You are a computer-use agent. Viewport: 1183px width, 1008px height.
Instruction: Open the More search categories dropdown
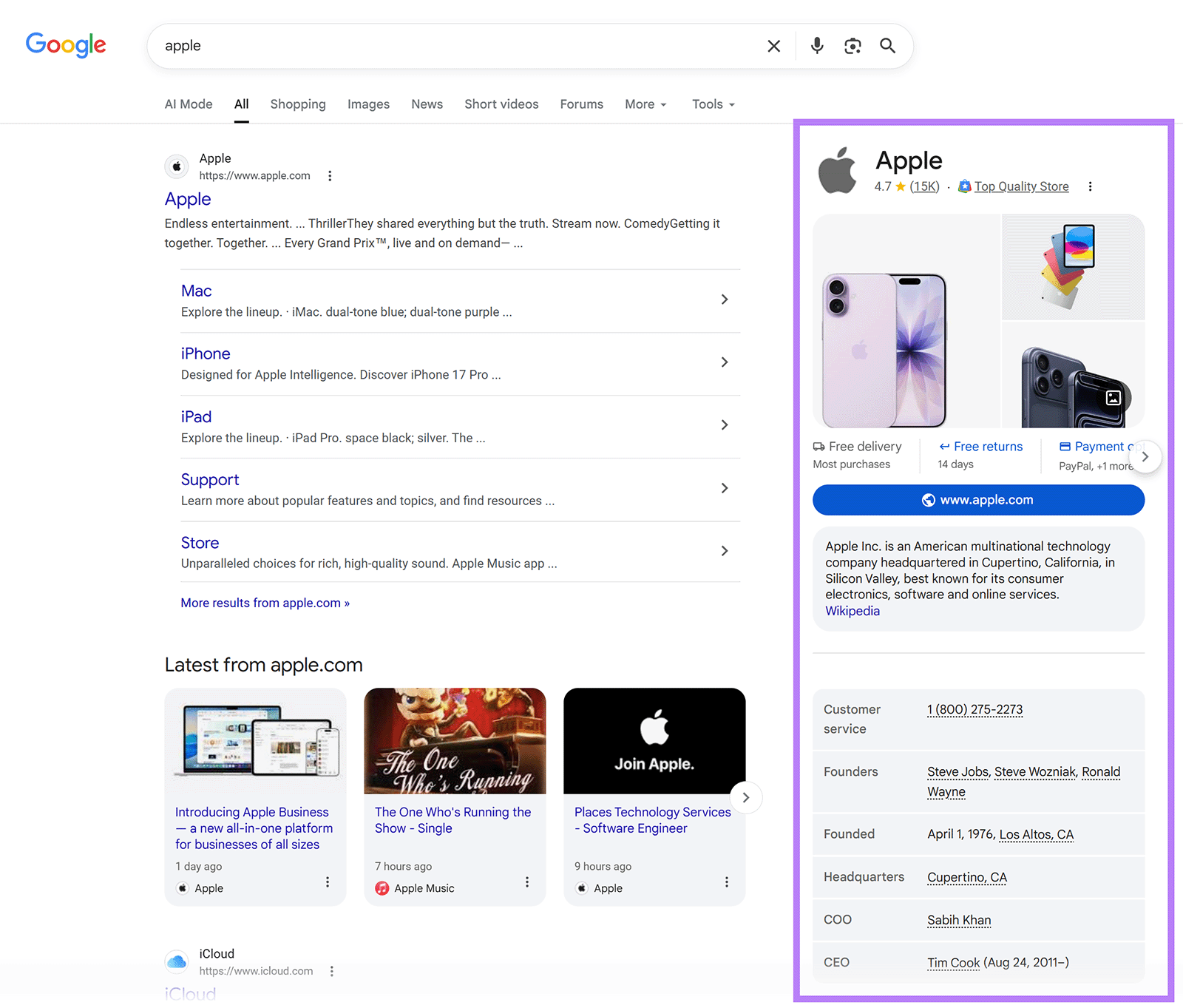[x=645, y=104]
